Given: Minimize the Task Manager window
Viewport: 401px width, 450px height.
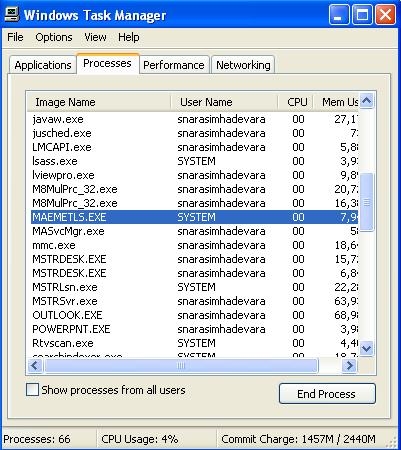Looking at the screenshot, I should coord(339,15).
